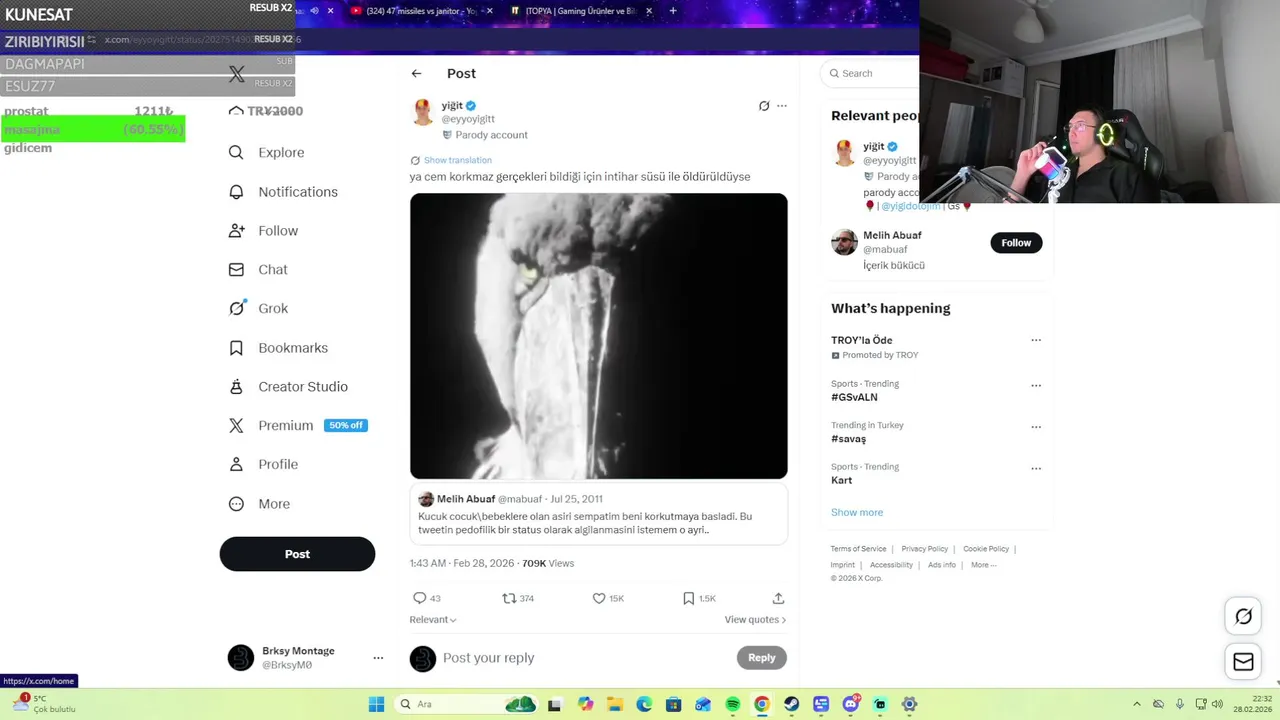1280x720 pixels.
Task: Play the black-and-white video in post
Action: pos(598,336)
